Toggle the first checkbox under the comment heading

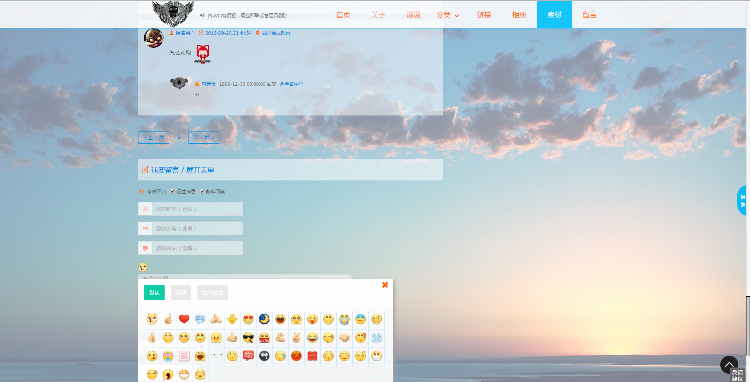(173, 191)
